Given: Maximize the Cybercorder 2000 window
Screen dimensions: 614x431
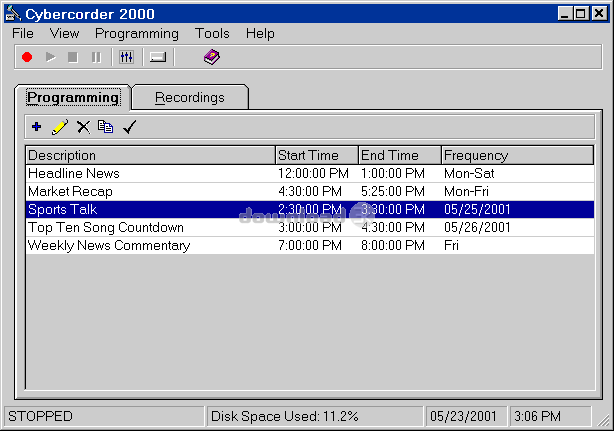Looking at the screenshot, I should click(x=580, y=14).
